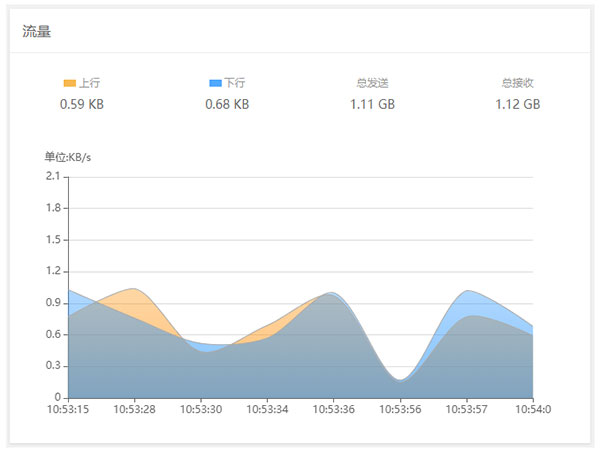Click the 10:53:28 time axis label

point(134,410)
